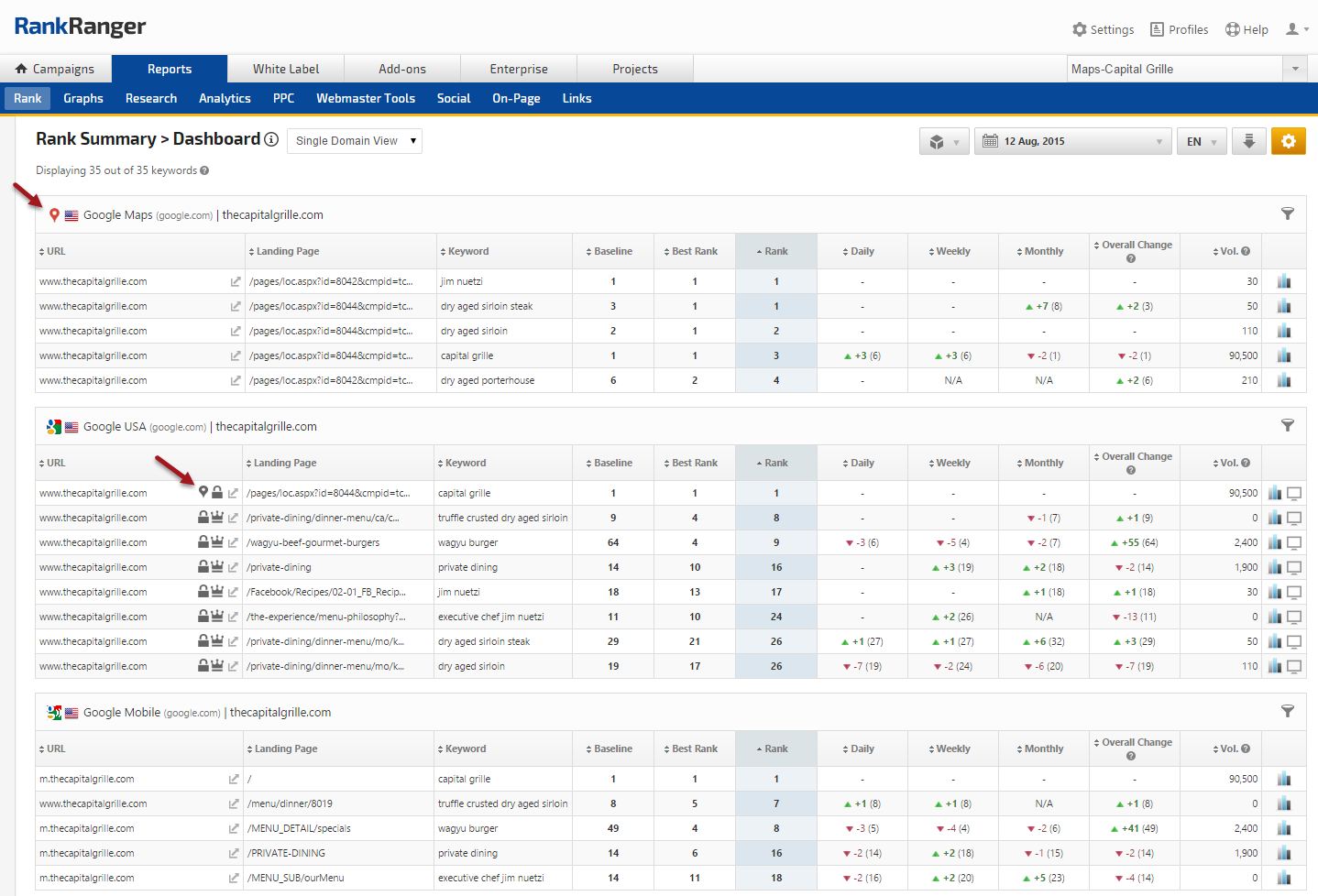Open the Webmaster Tools submenu item
Viewport: 1318px width, 896px height.
[x=366, y=98]
